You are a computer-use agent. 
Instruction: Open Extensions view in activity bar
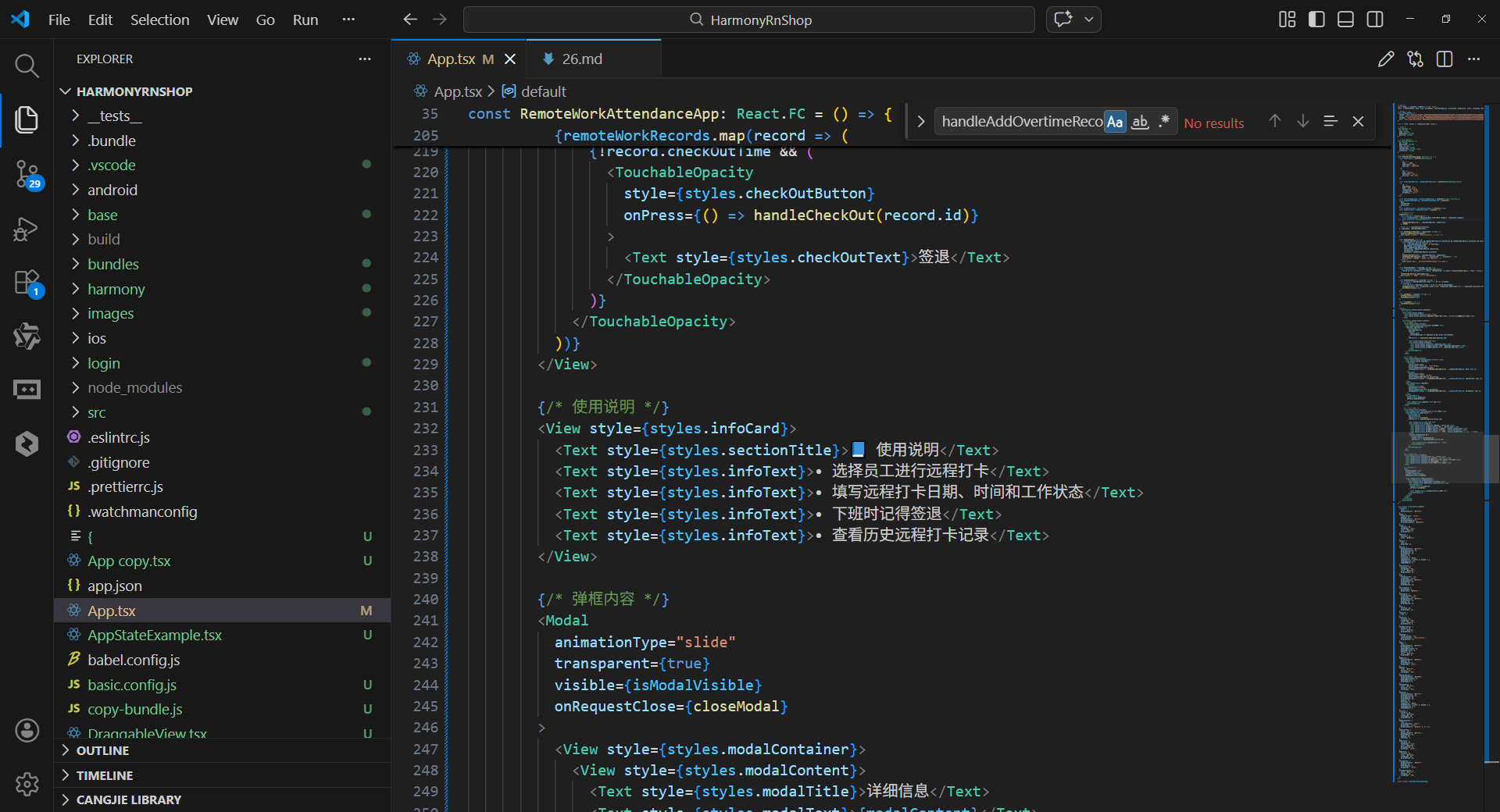[27, 282]
